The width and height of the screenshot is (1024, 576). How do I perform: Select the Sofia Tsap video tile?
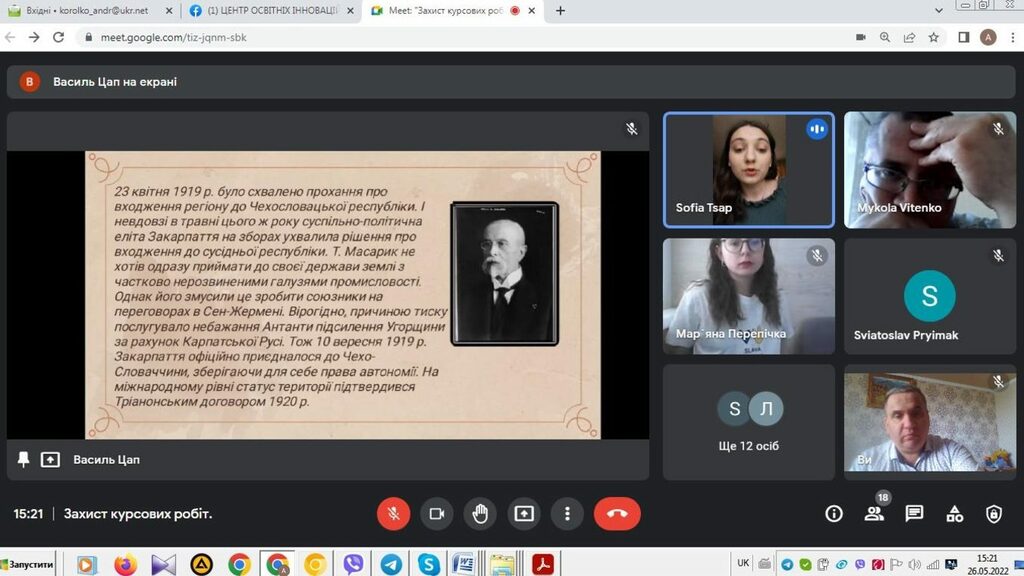(748, 170)
